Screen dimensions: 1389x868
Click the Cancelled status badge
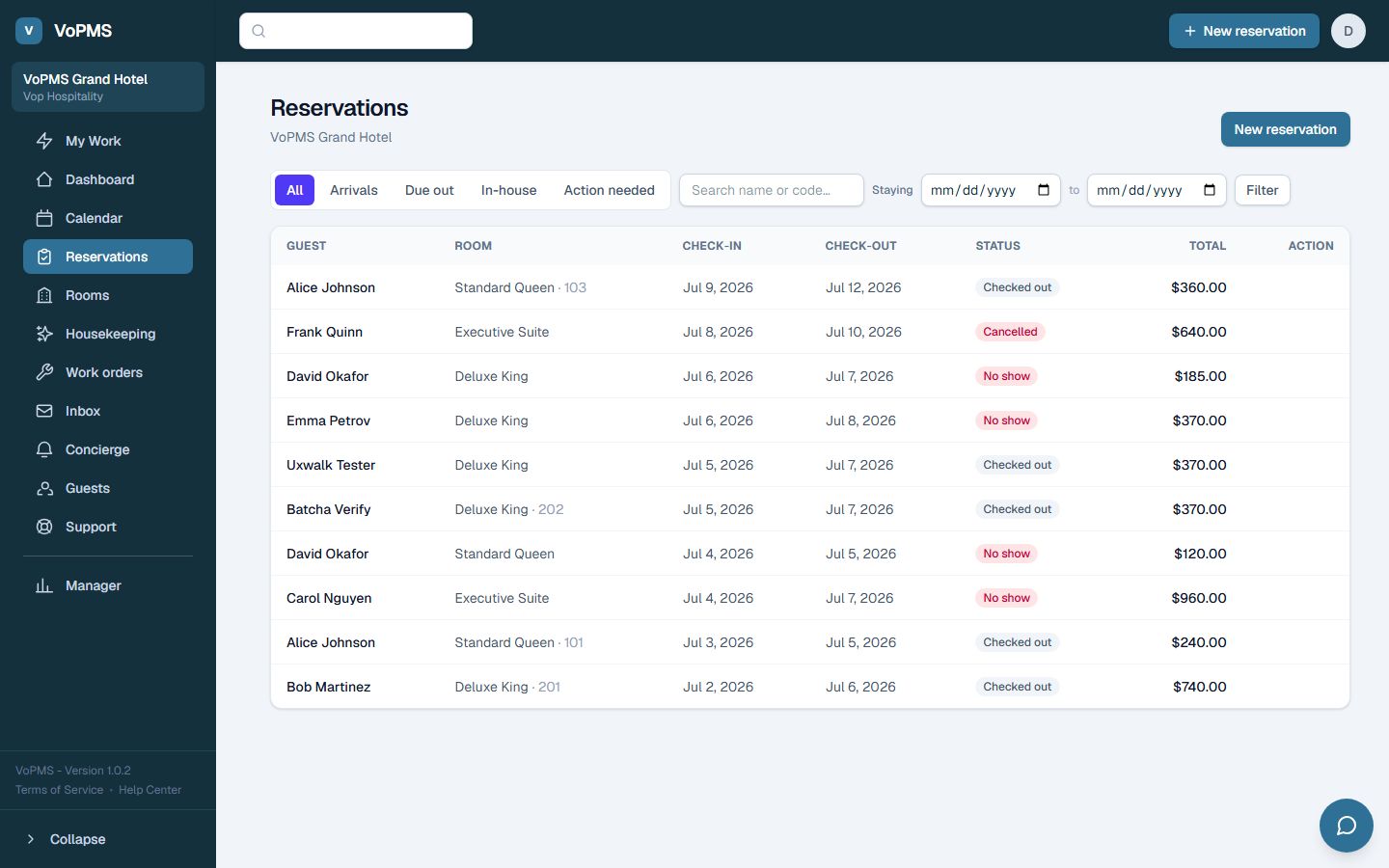(x=1010, y=332)
